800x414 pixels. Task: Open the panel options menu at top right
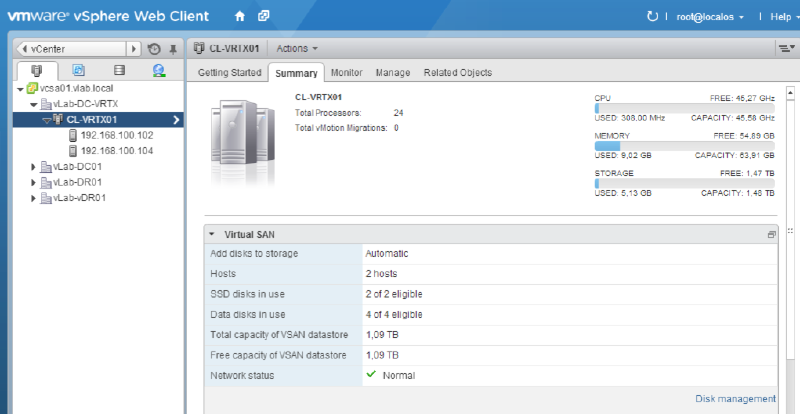pyautogui.click(x=786, y=48)
